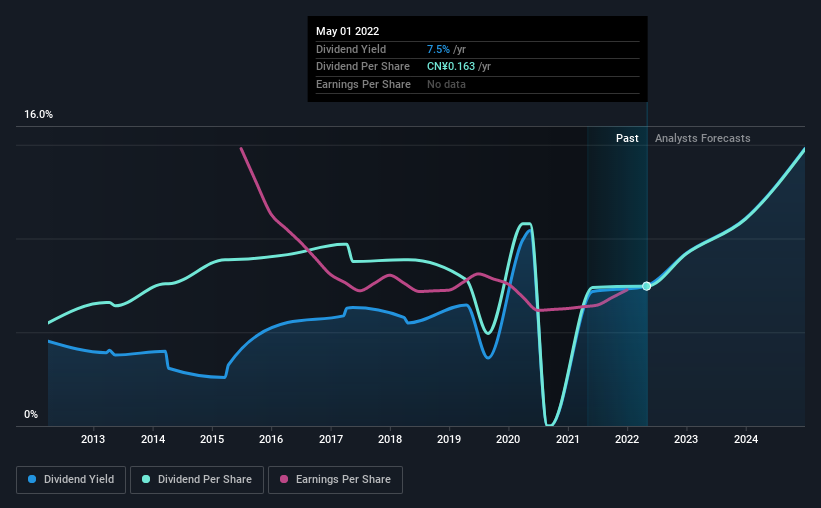
Task: Toggle the Dividend Per Share legend button
Action: click(197, 480)
